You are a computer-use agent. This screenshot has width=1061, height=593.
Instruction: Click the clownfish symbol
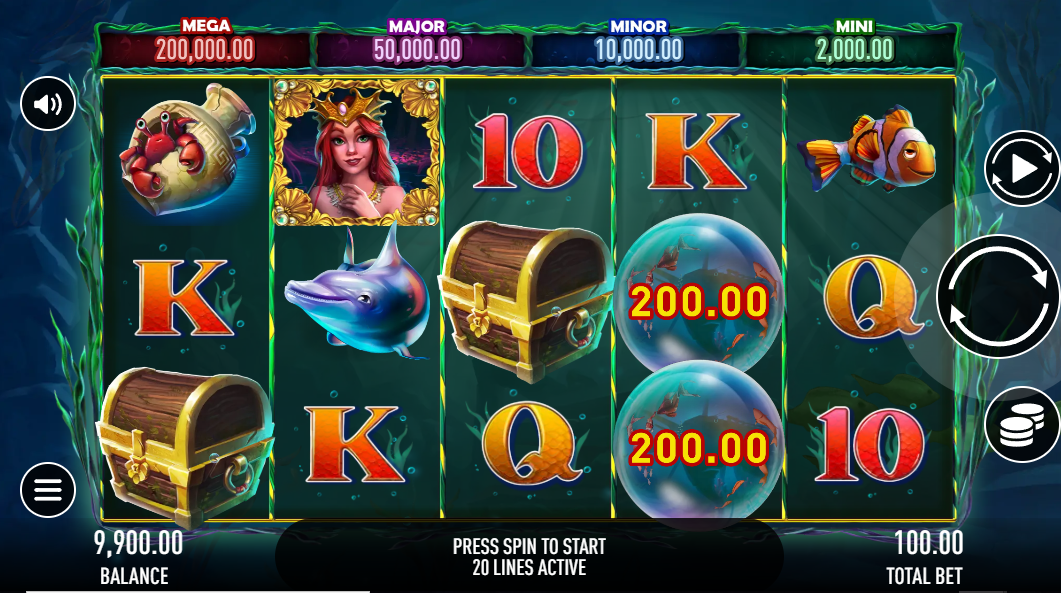(869, 148)
